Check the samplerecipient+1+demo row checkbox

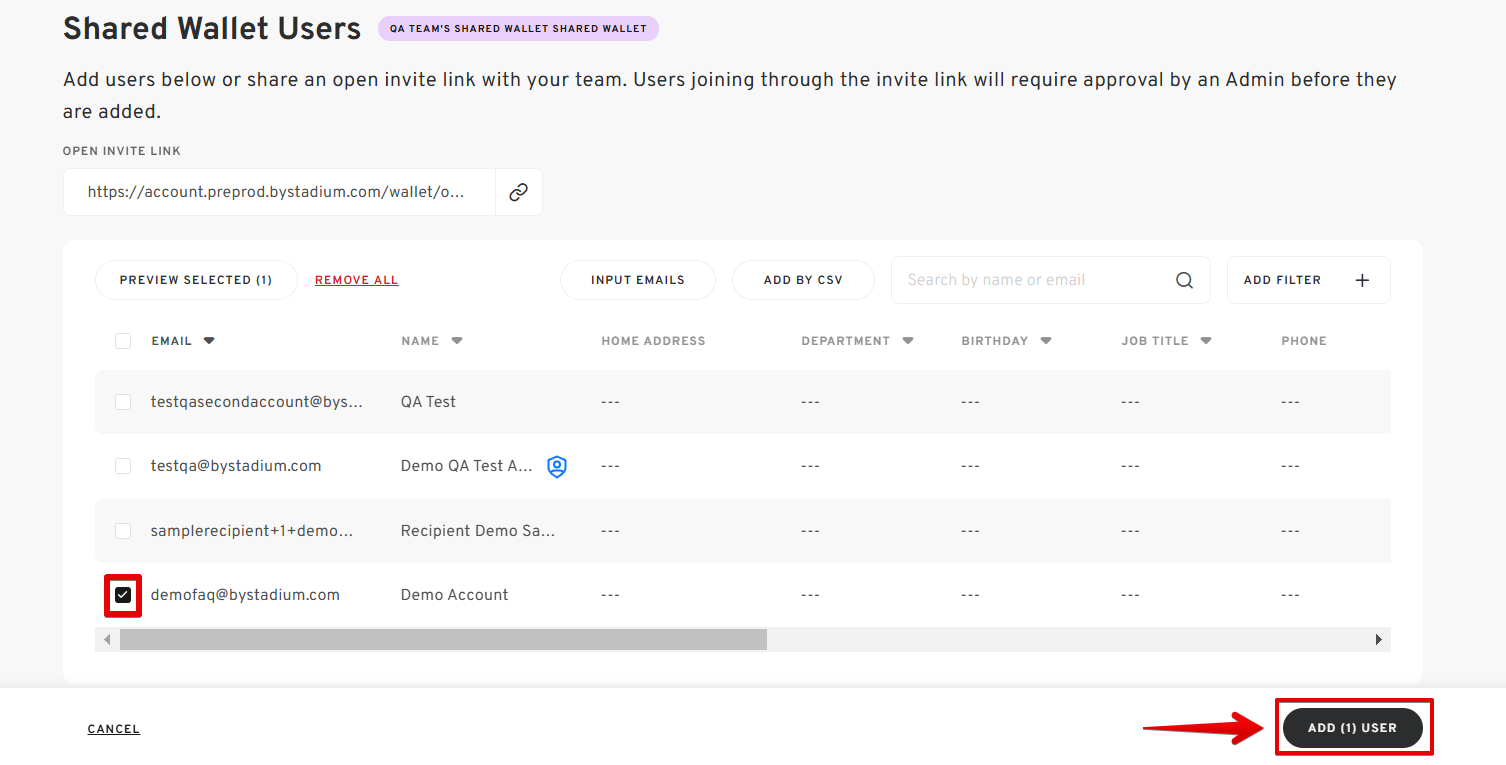[x=123, y=531]
